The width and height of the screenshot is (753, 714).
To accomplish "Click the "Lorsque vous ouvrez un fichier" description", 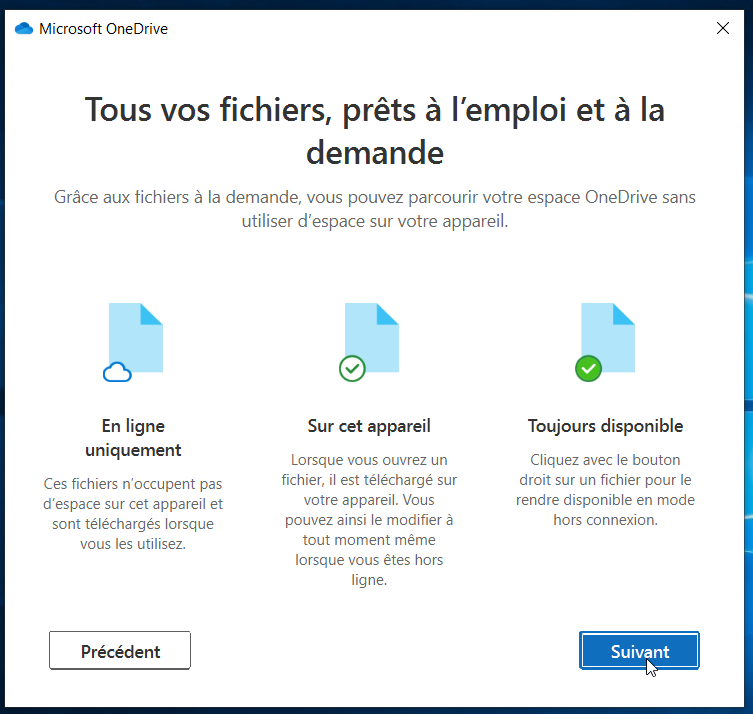I will [369, 520].
